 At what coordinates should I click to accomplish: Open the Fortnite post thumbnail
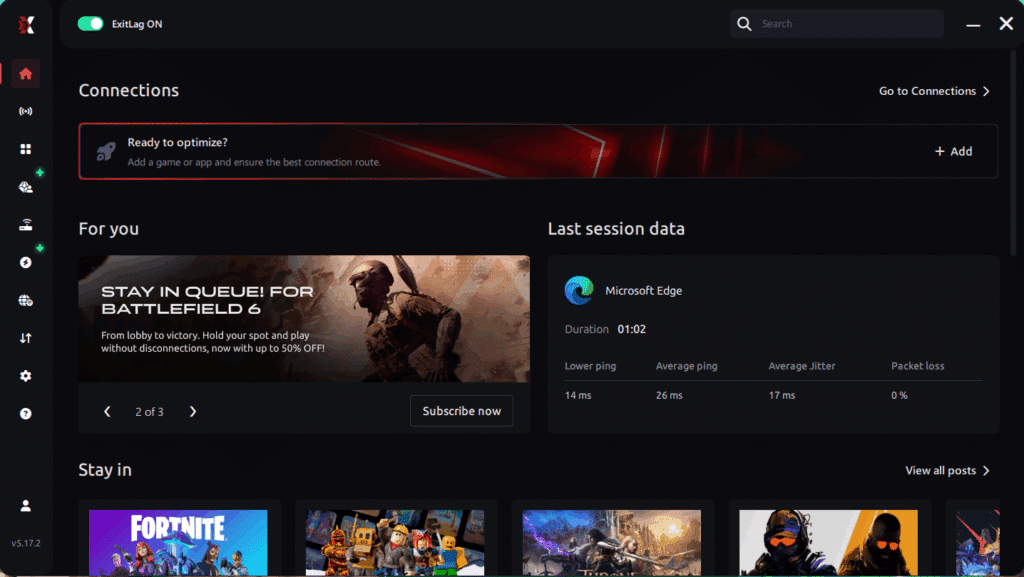coord(178,543)
